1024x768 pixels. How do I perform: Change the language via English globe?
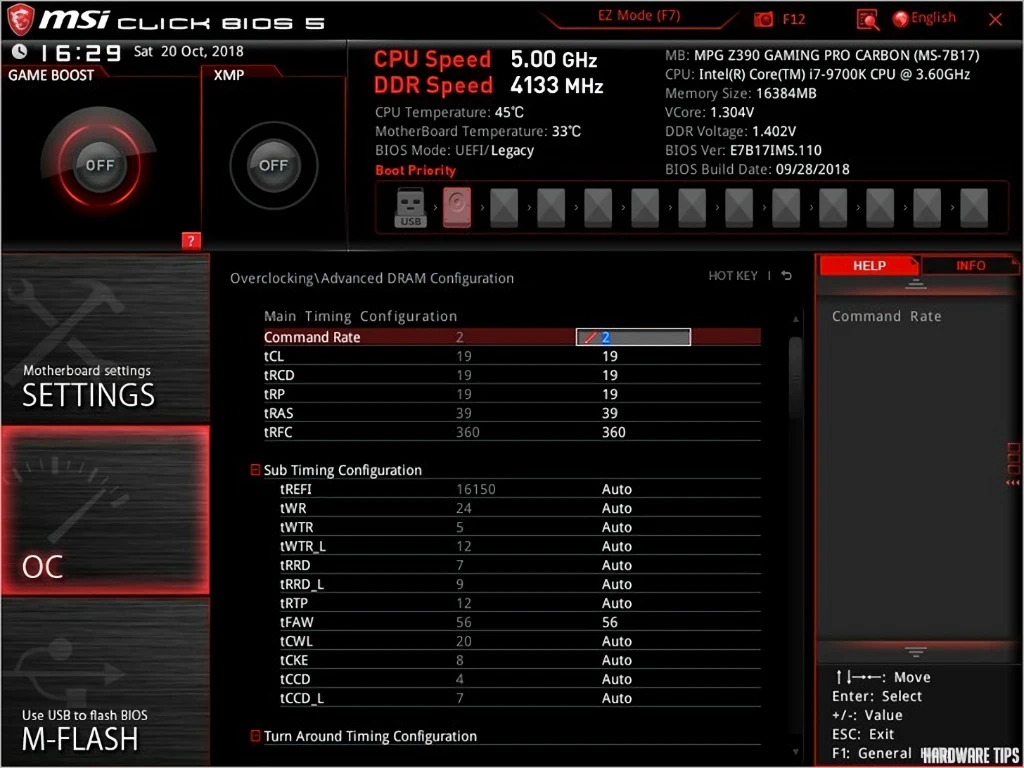click(x=923, y=18)
